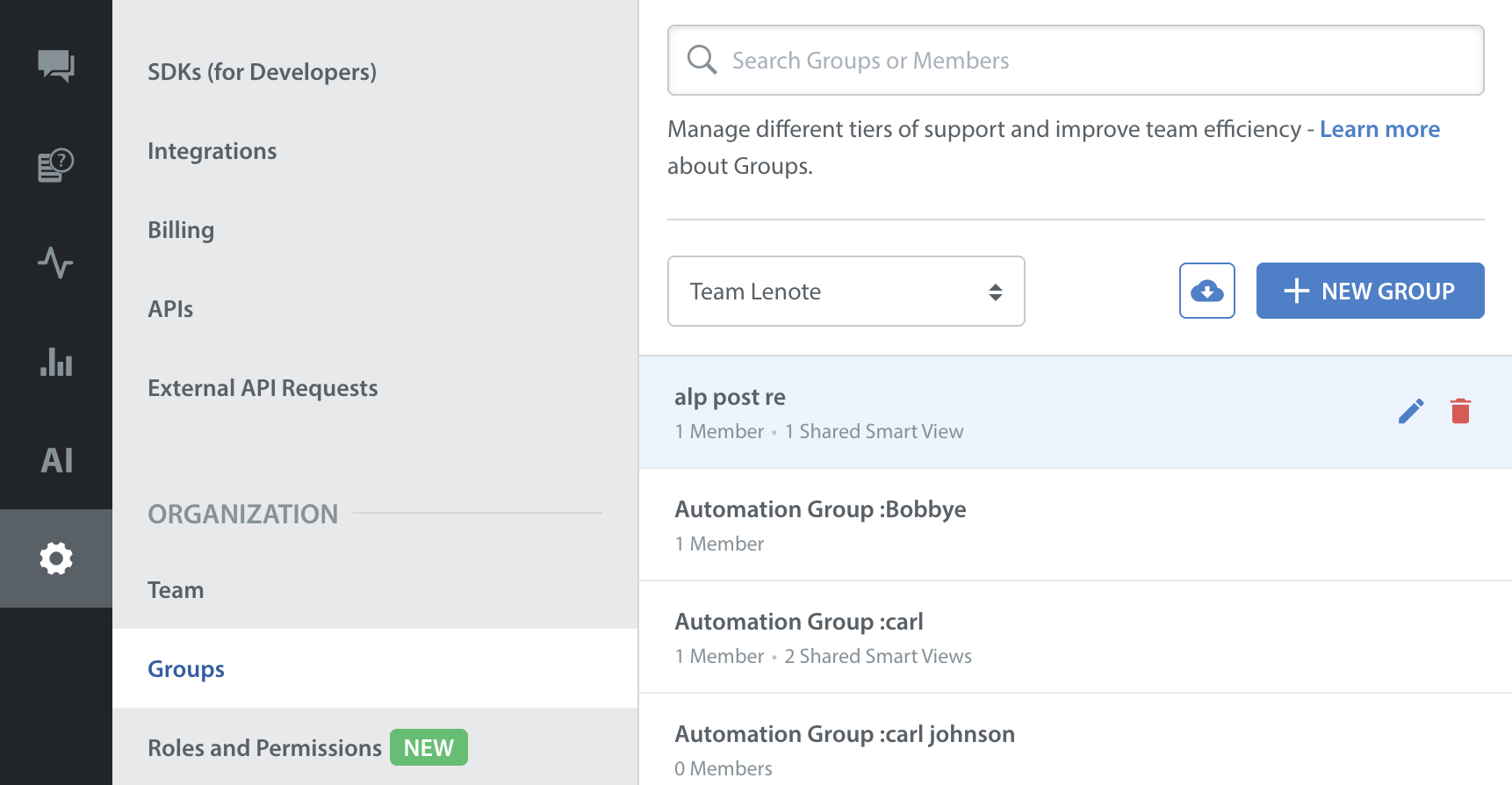Open the knowledge base FAQ icon

[x=56, y=164]
